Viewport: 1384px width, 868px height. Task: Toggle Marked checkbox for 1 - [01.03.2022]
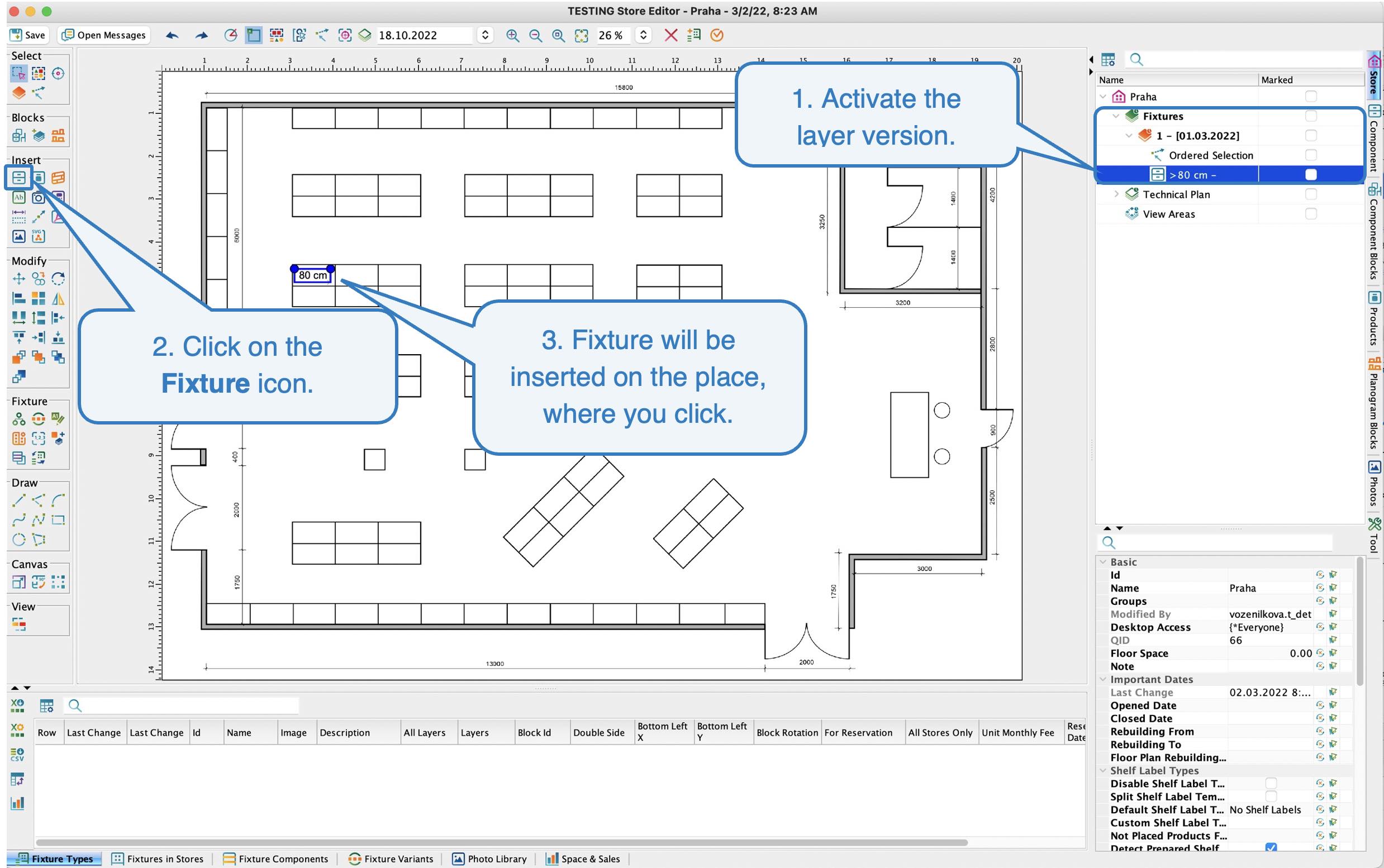pyautogui.click(x=1311, y=136)
